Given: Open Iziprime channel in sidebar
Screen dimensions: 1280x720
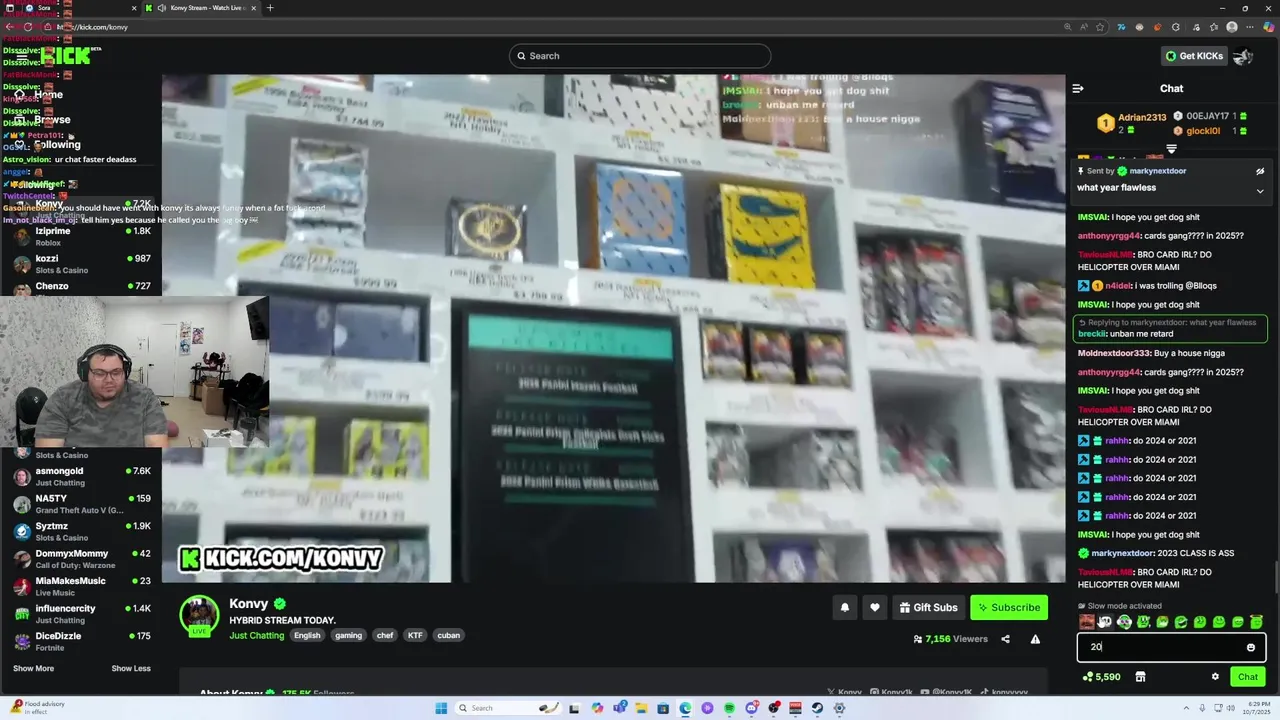Looking at the screenshot, I should (x=80, y=236).
